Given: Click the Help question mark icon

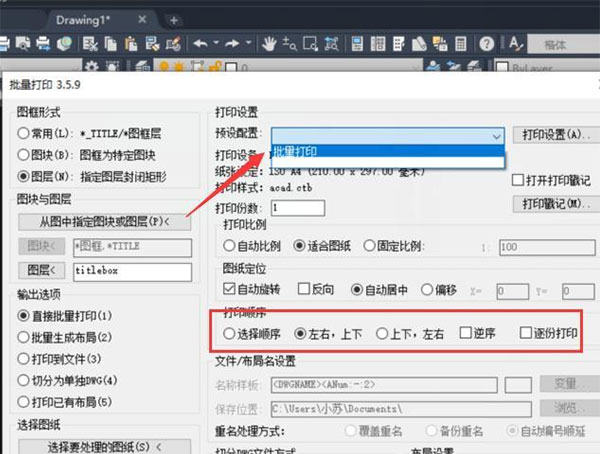Looking at the screenshot, I should tap(487, 44).
